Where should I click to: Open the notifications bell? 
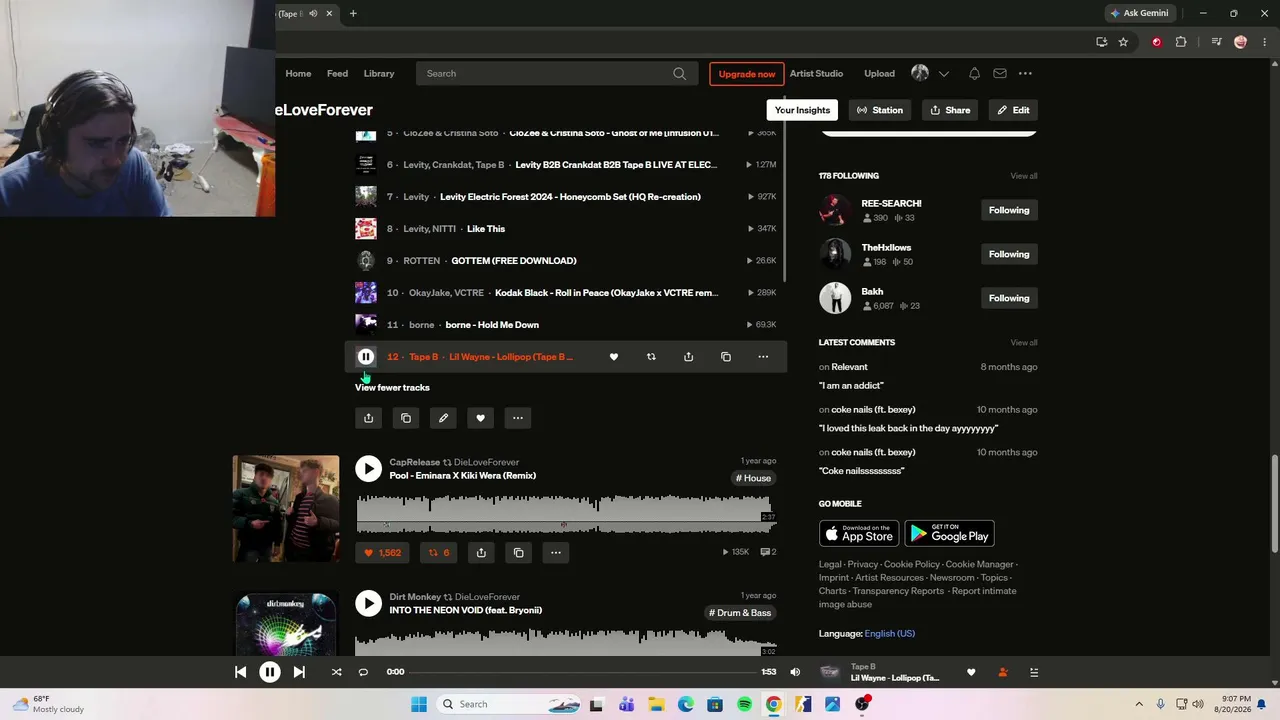(974, 74)
